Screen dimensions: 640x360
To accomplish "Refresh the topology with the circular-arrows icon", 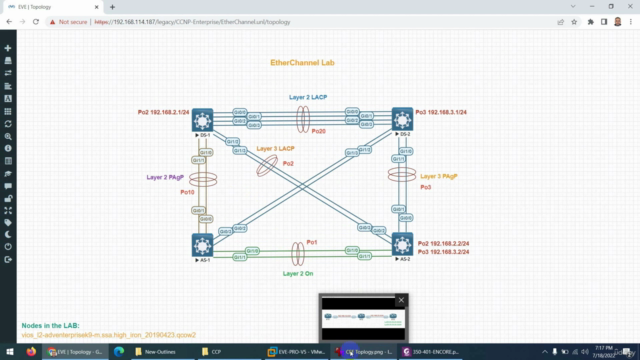I will tap(8, 124).
